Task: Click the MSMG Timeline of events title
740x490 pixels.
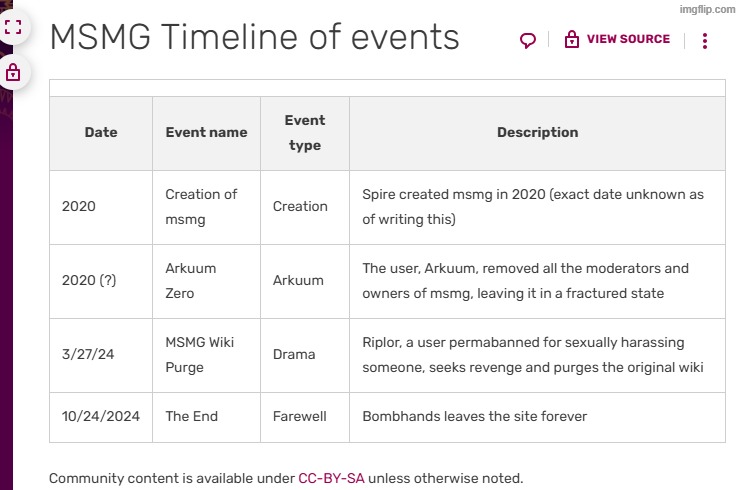Action: click(254, 38)
